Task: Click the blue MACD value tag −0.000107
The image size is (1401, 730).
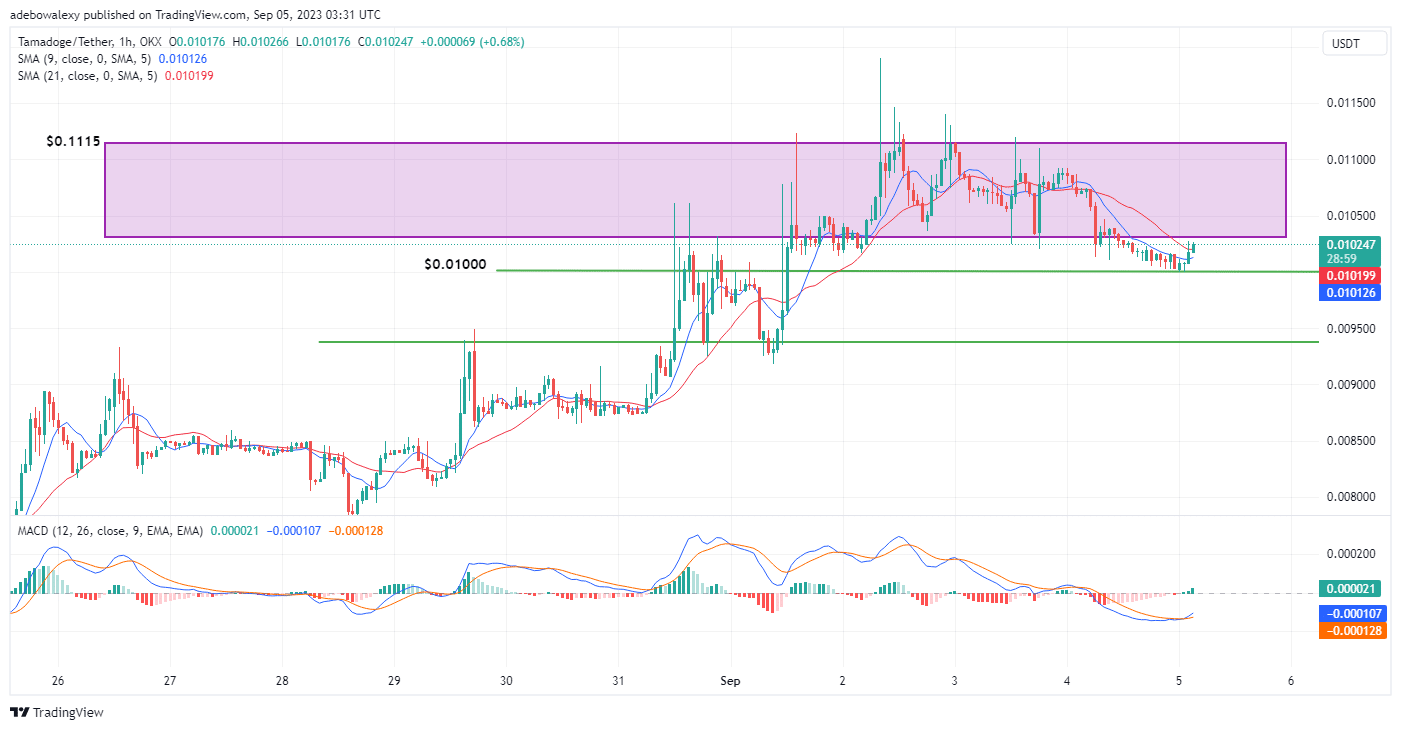Action: (1354, 614)
